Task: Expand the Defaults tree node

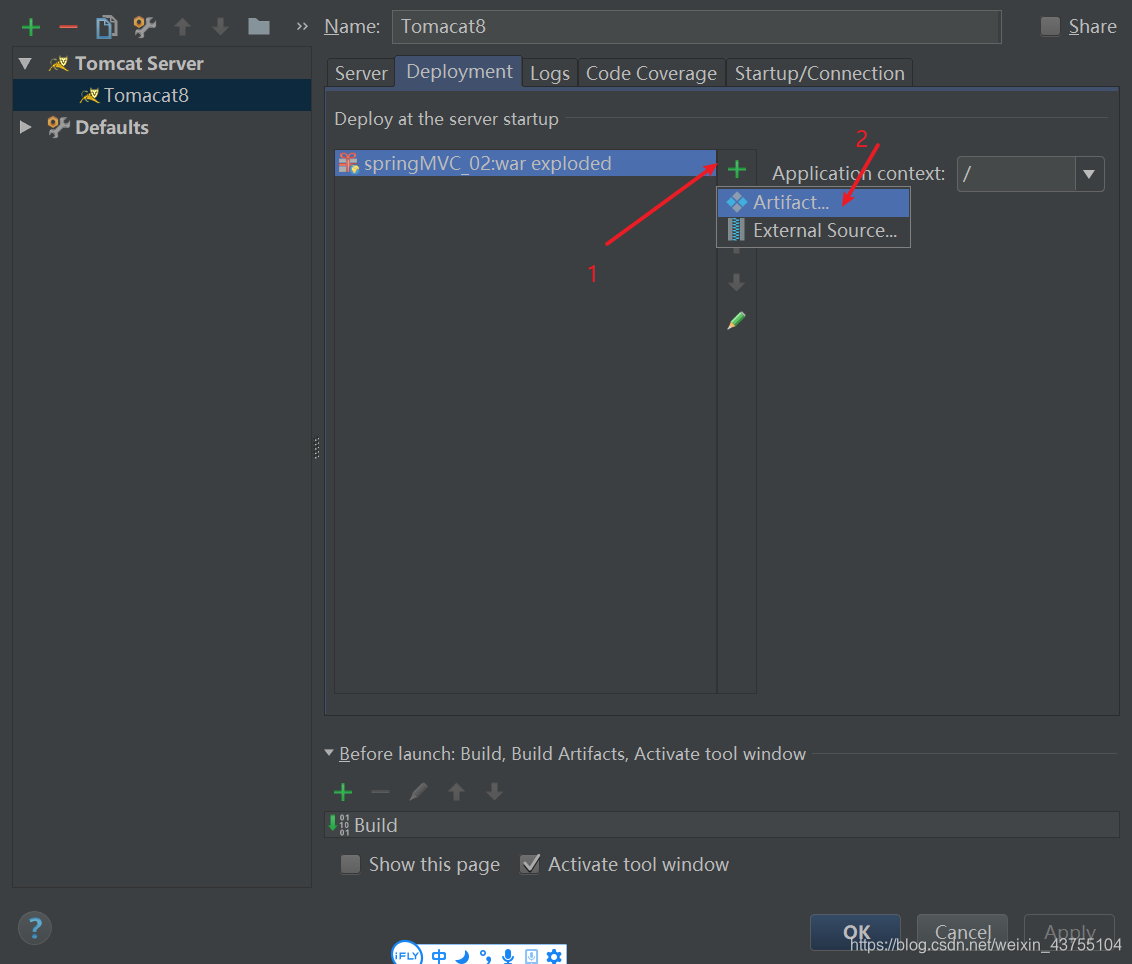Action: click(x=25, y=127)
